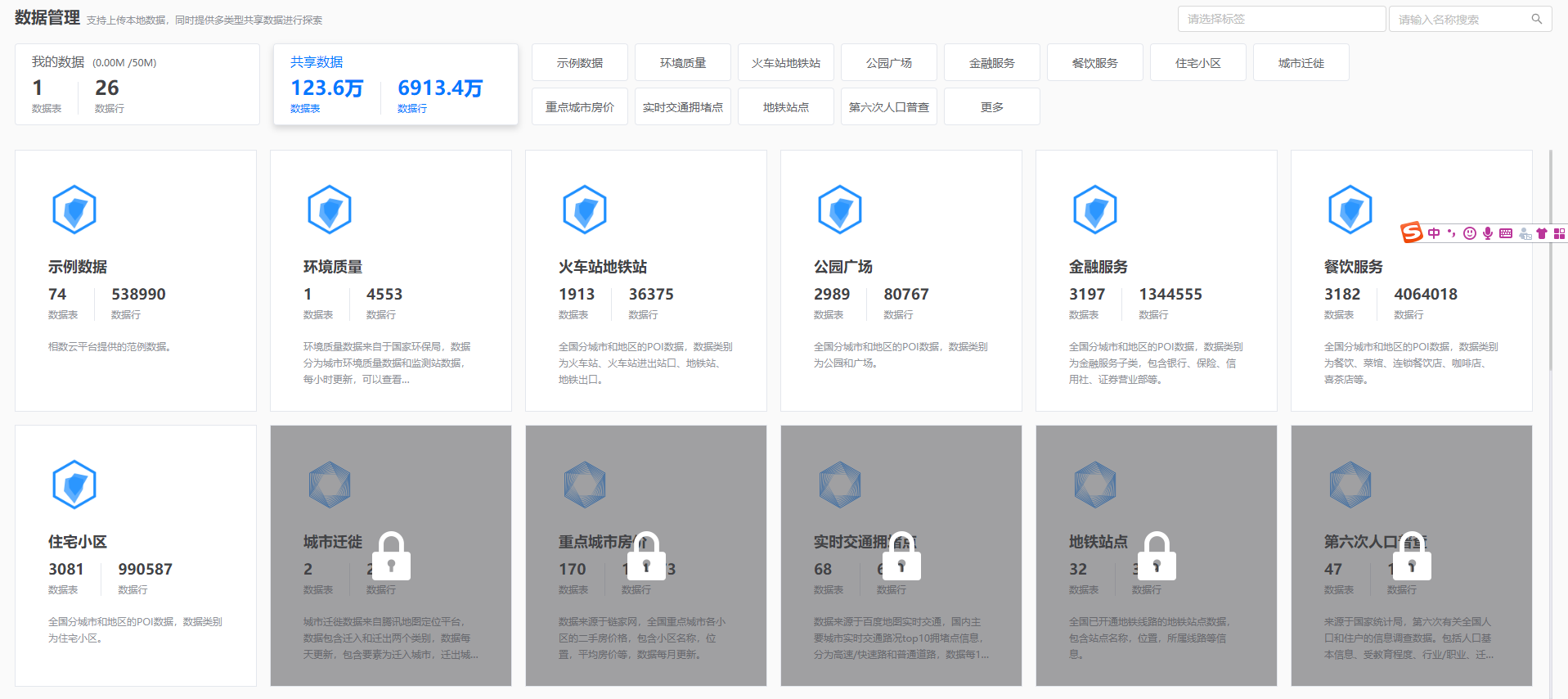
Task: Click the hexagon icon on 地铁站点 card
Action: (x=1095, y=485)
